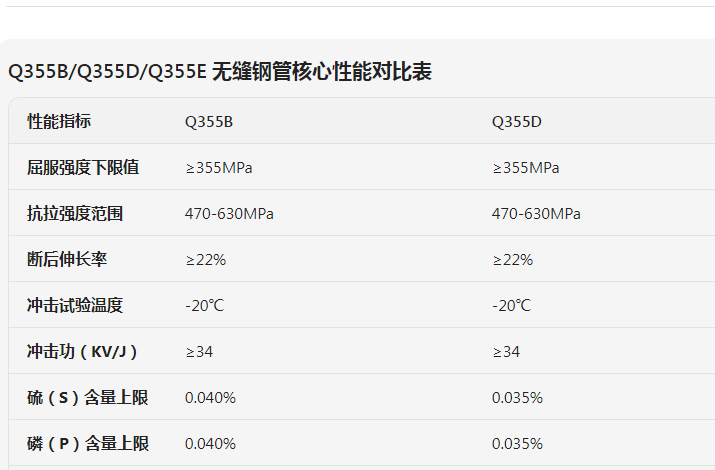Click the Q355D sulfur 0.035% cell
The height and width of the screenshot is (470, 715).
(517, 398)
